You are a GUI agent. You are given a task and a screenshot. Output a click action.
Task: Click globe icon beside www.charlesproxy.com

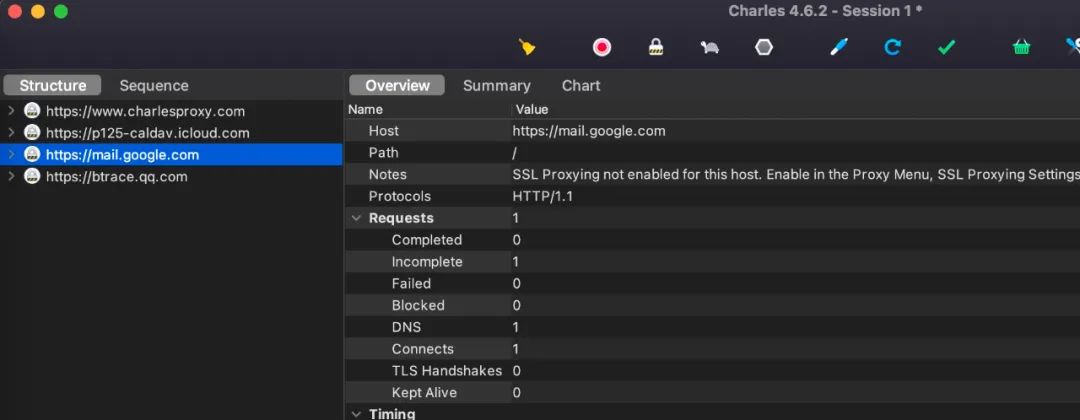point(32,110)
